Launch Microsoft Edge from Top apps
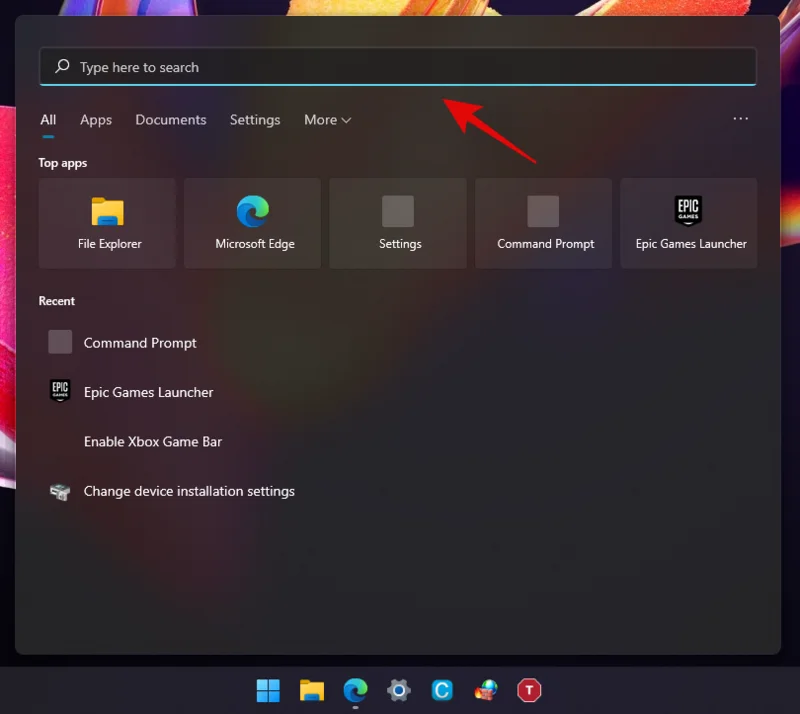 [x=253, y=223]
